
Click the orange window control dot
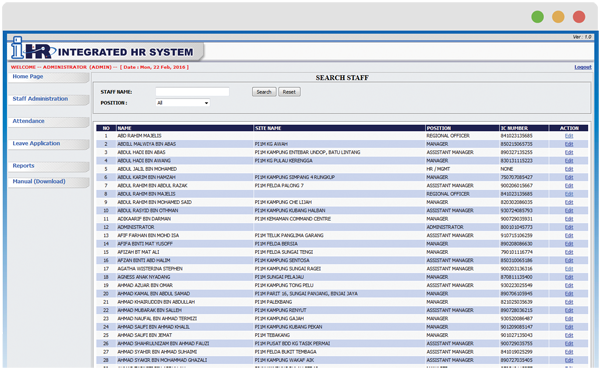(558, 17)
